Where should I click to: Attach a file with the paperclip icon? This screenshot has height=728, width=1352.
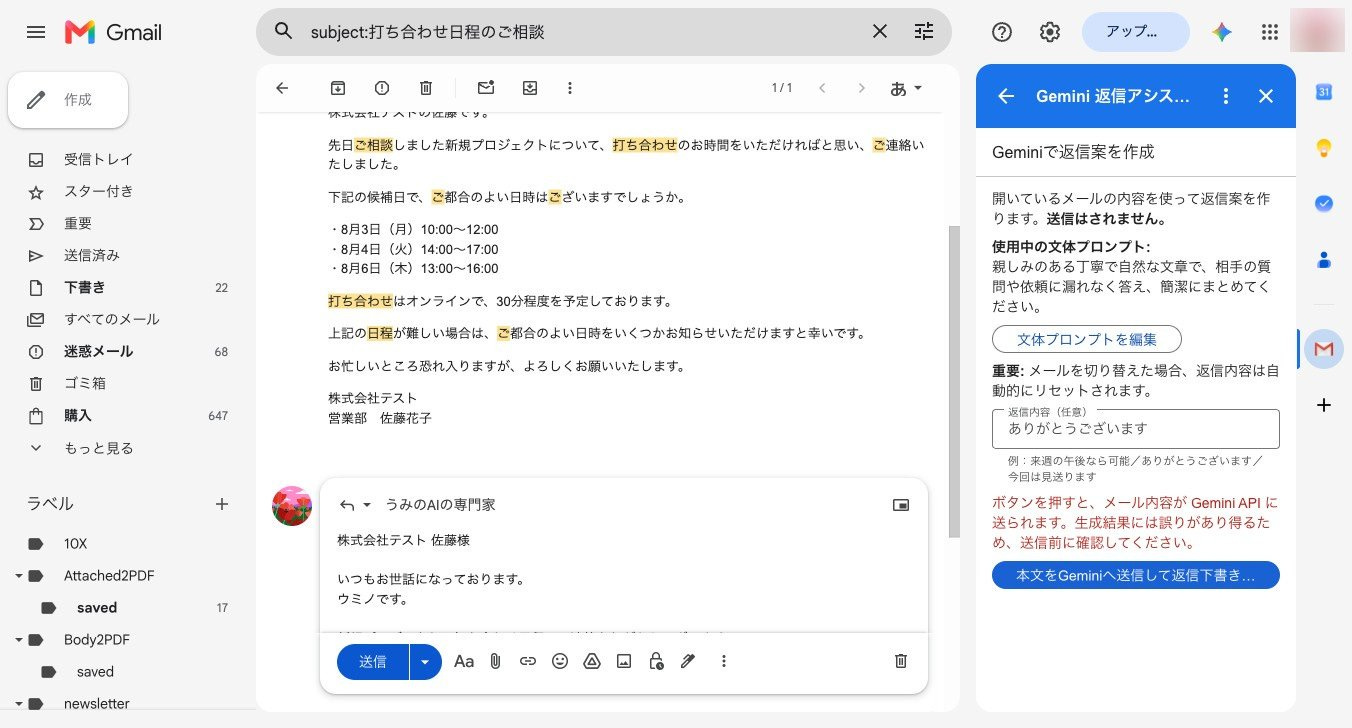pos(495,661)
